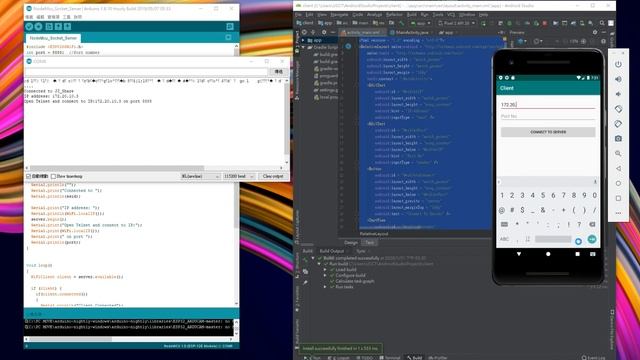Expand the Run tasks node
This screenshot has height=360, width=640.
tap(325, 287)
